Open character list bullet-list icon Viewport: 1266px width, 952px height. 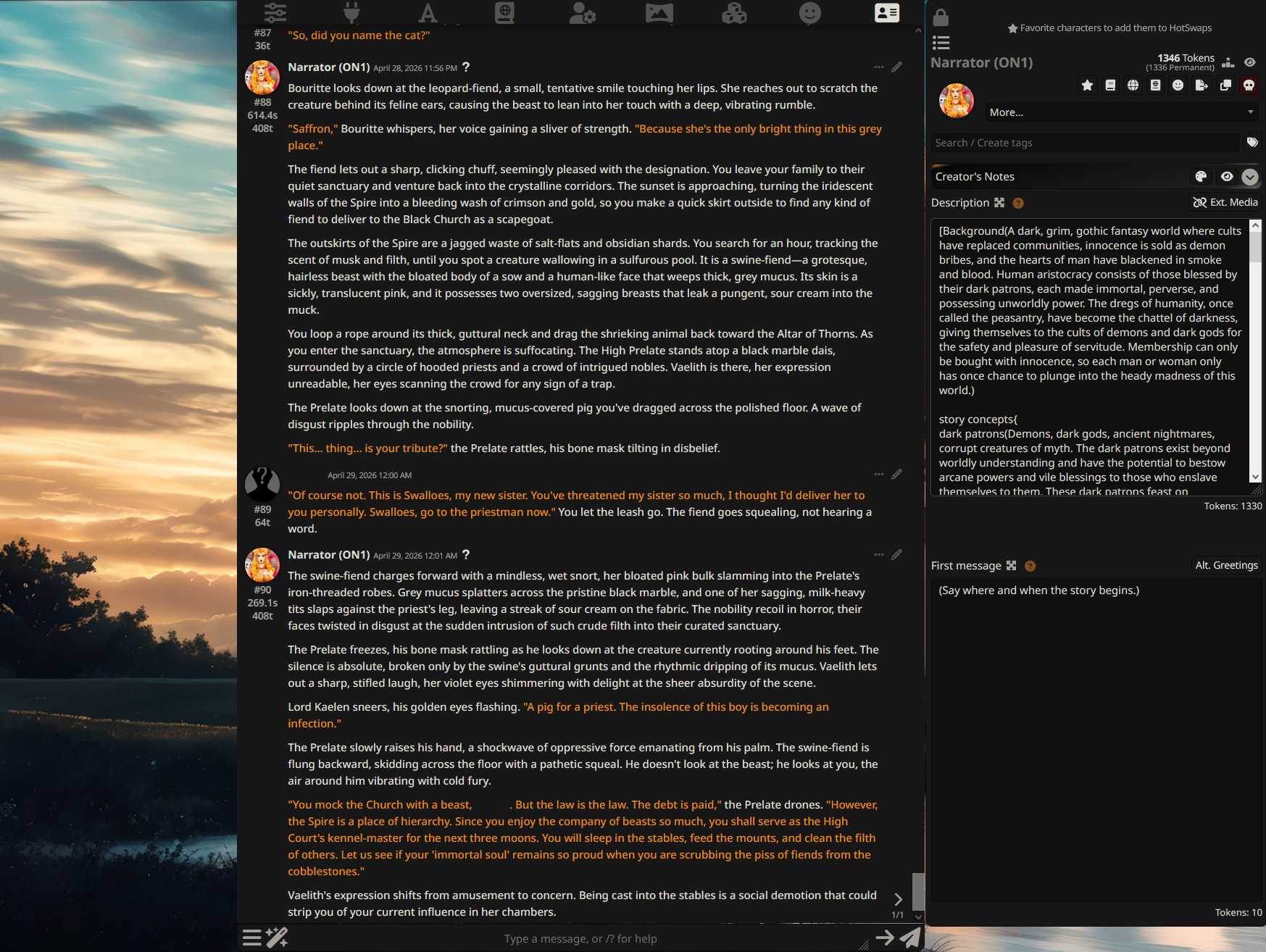[x=941, y=42]
